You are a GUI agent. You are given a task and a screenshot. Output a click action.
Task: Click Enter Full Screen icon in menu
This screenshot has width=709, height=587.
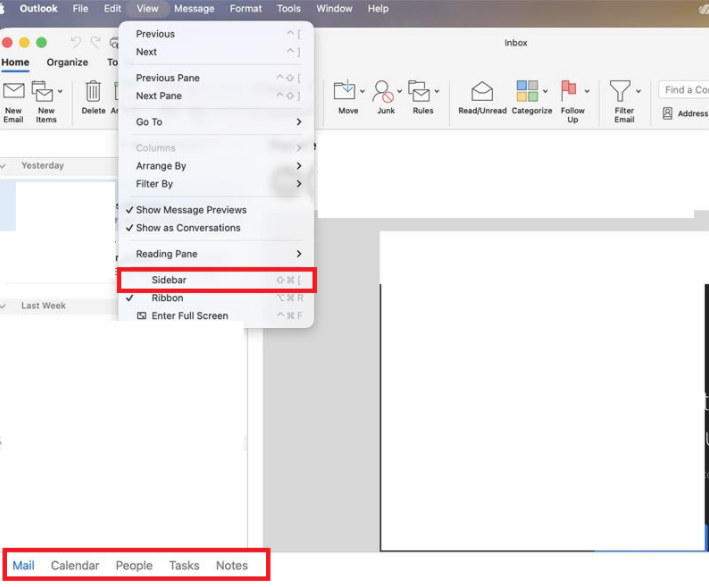(142, 316)
